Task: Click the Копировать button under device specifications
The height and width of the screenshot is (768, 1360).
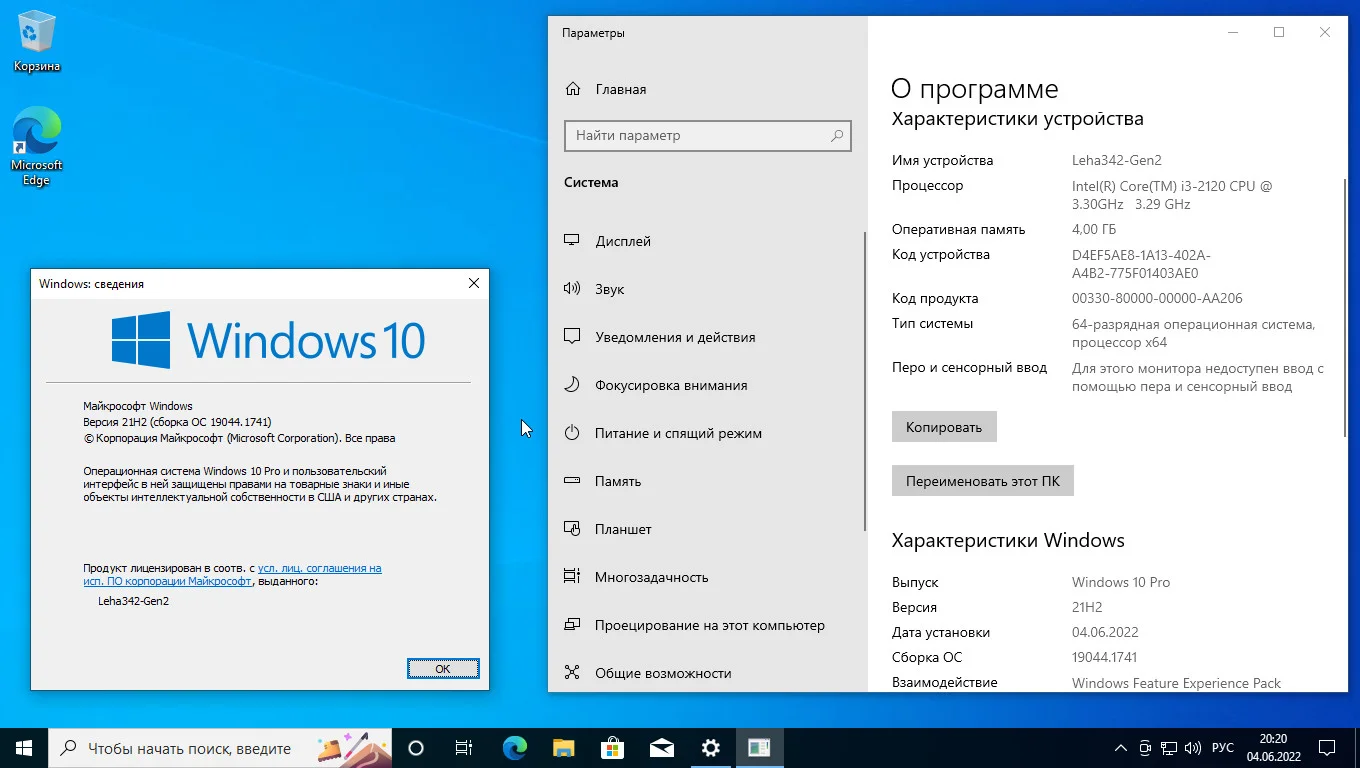Action: pos(944,427)
